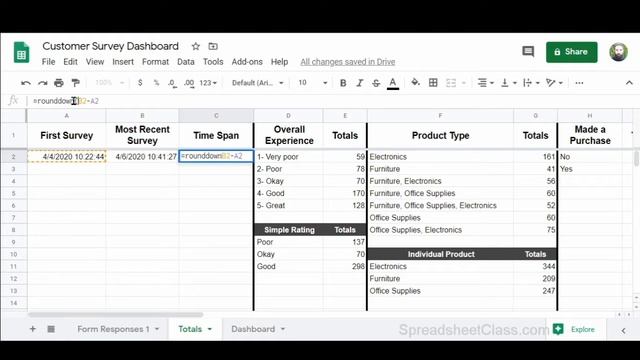The image size is (640, 360).
Task: Increase decimal places
Action: pyautogui.click(x=189, y=83)
